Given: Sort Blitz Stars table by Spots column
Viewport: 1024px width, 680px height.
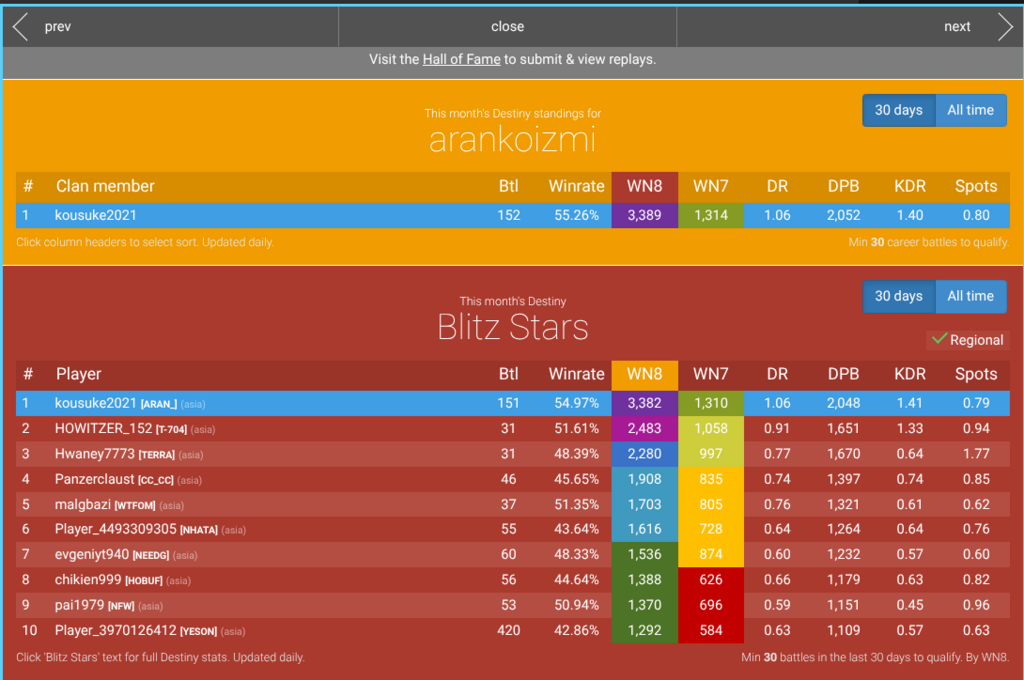Looking at the screenshot, I should (975, 374).
